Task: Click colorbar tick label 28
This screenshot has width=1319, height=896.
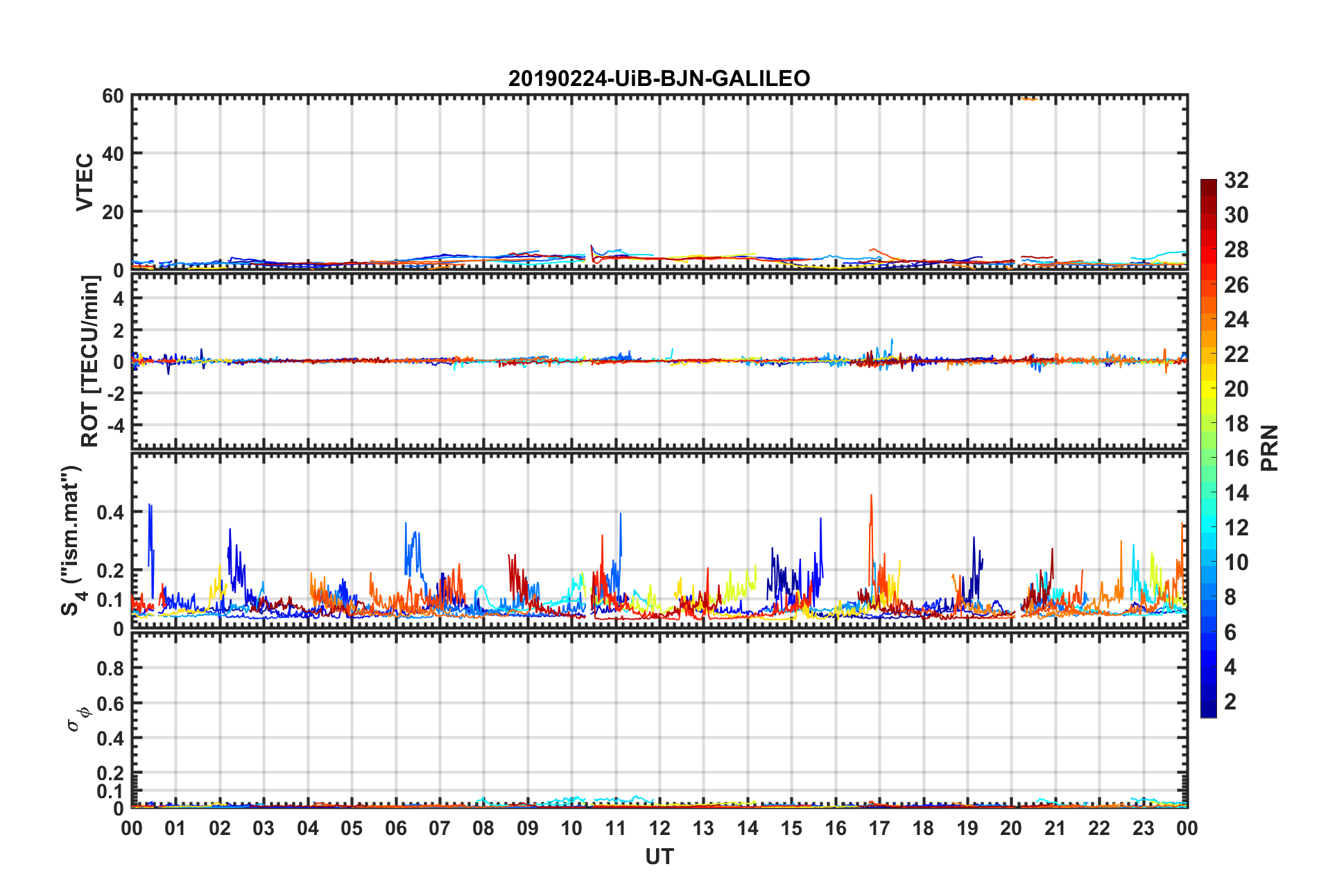Action: click(1236, 250)
